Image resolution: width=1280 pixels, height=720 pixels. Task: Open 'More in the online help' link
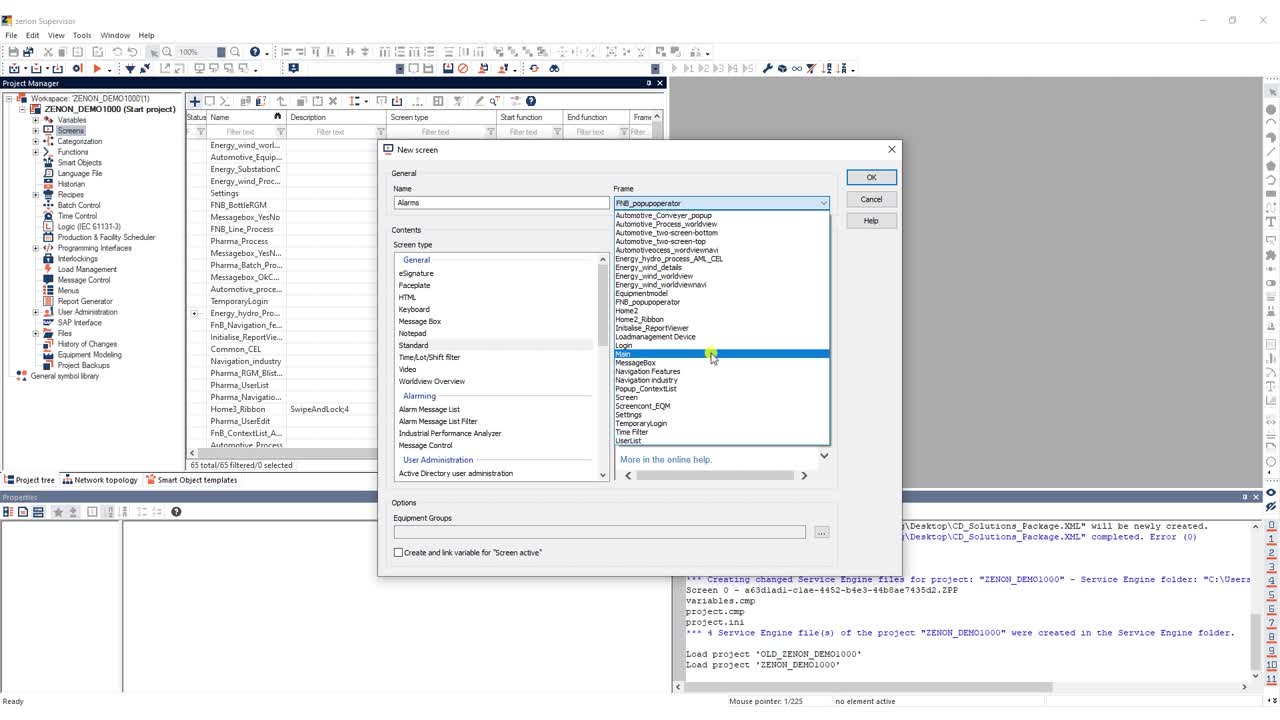tap(666, 459)
